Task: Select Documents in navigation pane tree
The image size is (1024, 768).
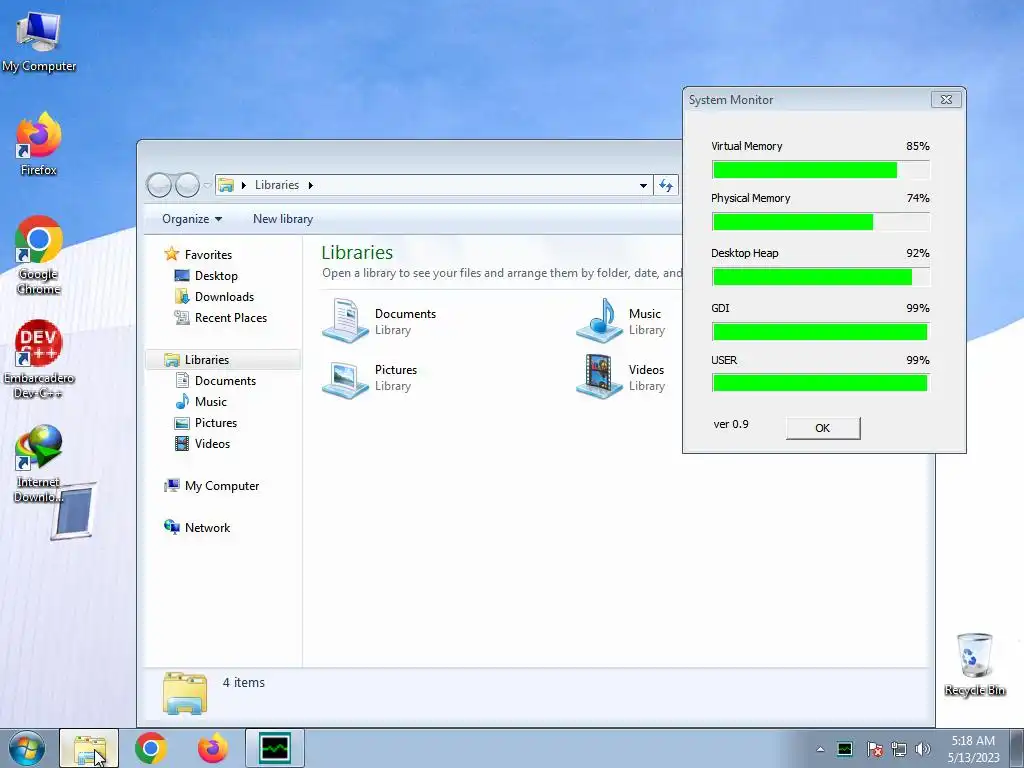Action: click(x=216, y=381)
